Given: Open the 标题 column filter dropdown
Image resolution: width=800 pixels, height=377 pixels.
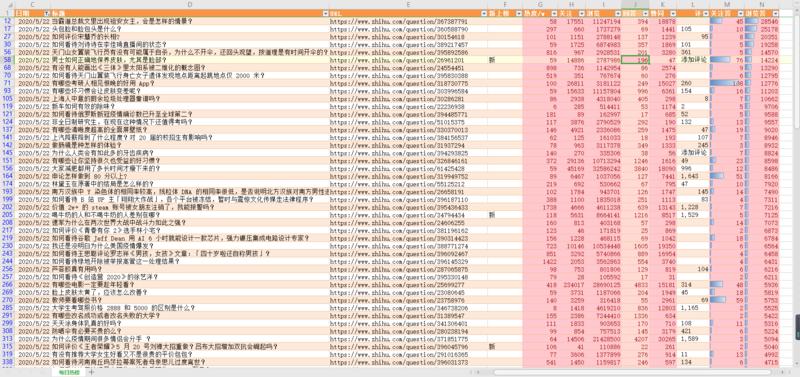Looking at the screenshot, I should 326,13.
